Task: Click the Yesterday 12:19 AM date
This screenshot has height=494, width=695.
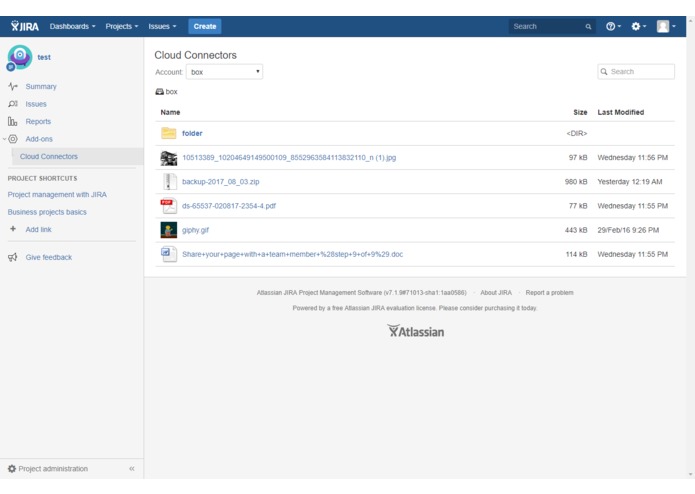Action: (x=630, y=182)
